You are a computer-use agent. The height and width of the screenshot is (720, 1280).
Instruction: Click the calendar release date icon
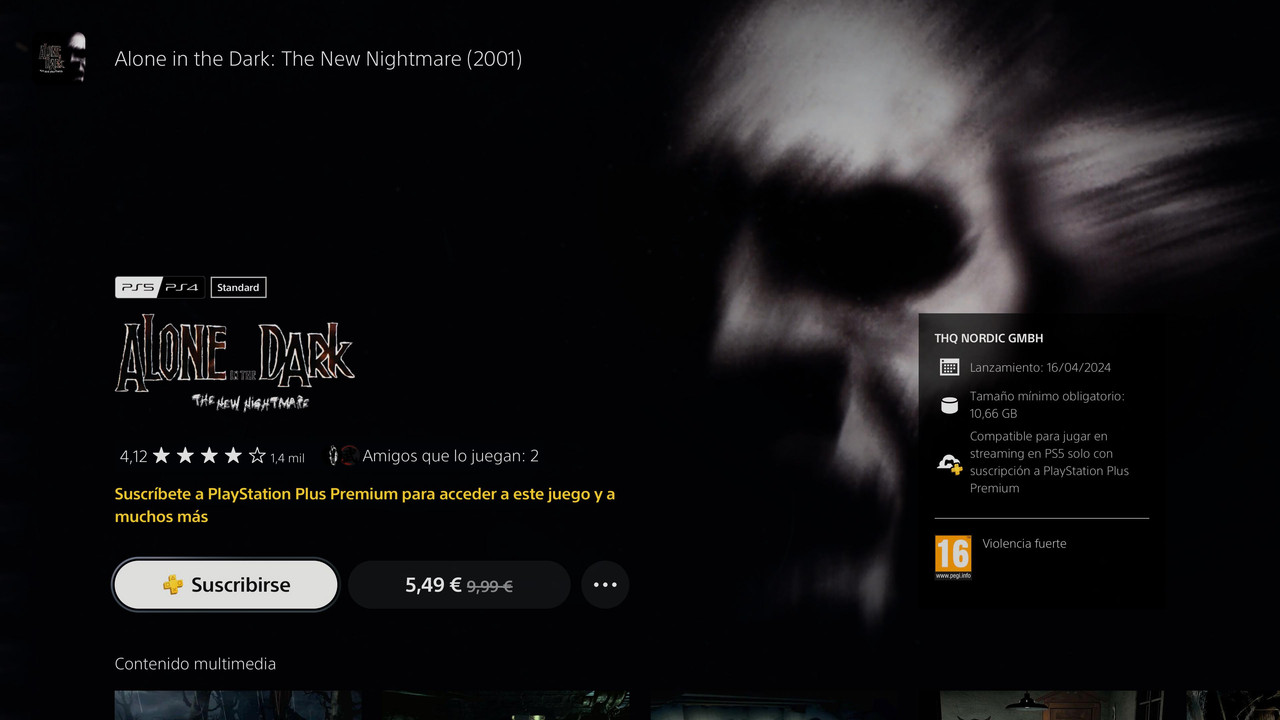[949, 367]
